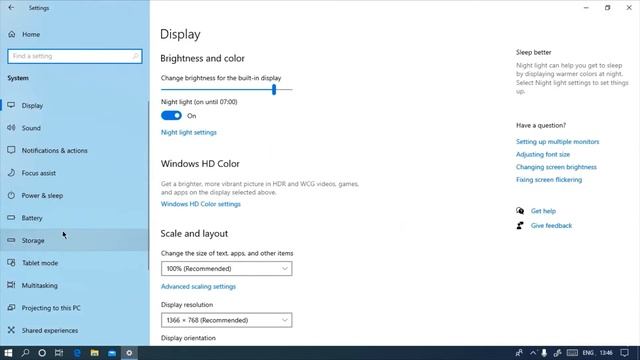Image resolution: width=640 pixels, height=360 pixels.
Task: Focus the Find a setting search box
Action: [x=75, y=56]
